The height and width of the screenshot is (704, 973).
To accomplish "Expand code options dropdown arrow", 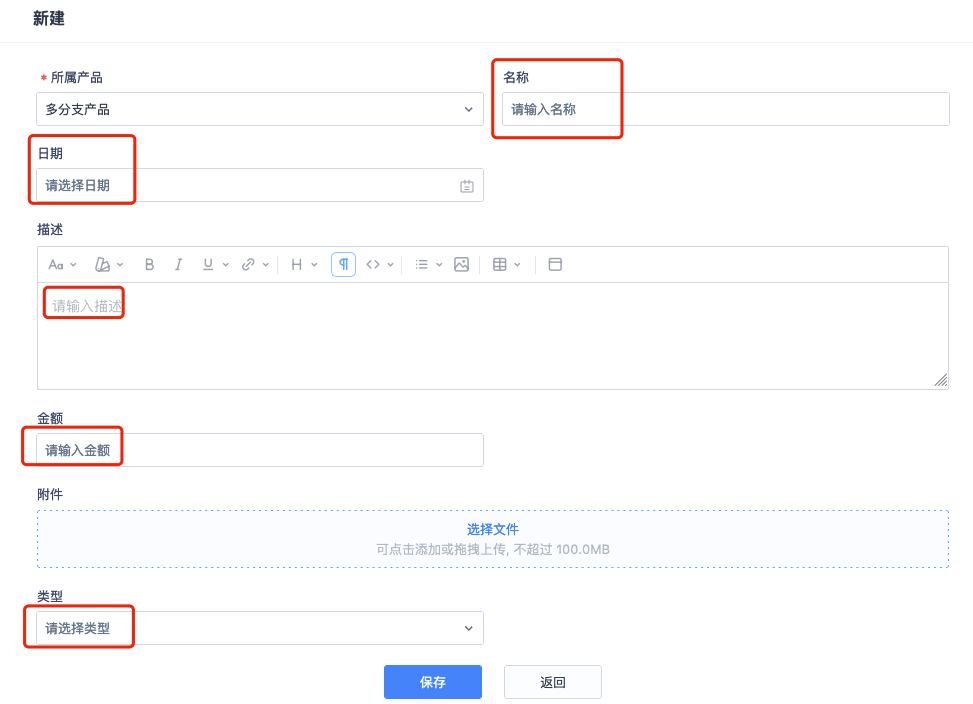I will 390,265.
